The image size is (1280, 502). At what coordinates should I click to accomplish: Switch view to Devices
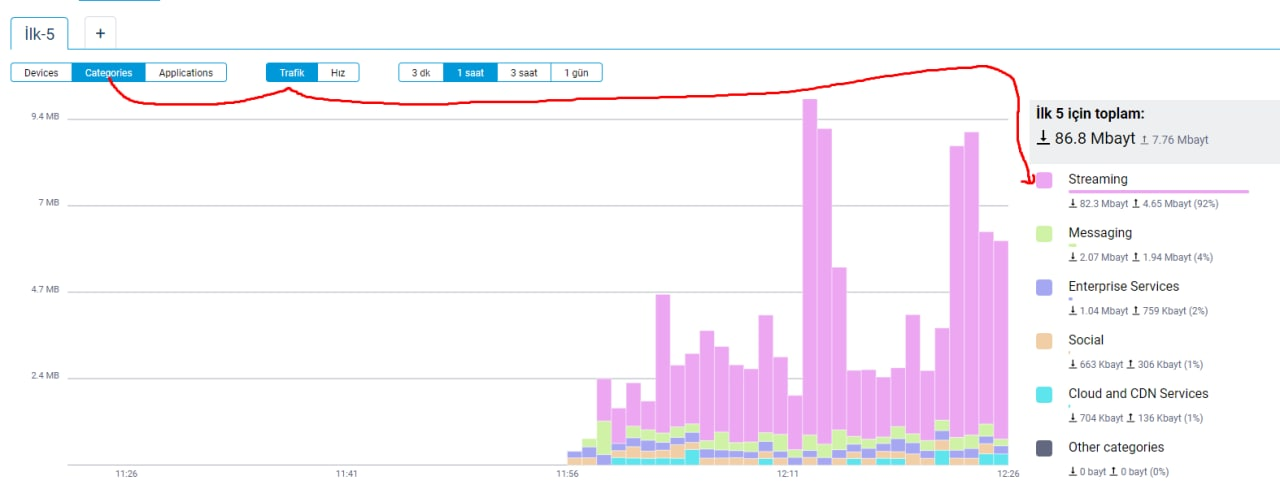click(41, 73)
